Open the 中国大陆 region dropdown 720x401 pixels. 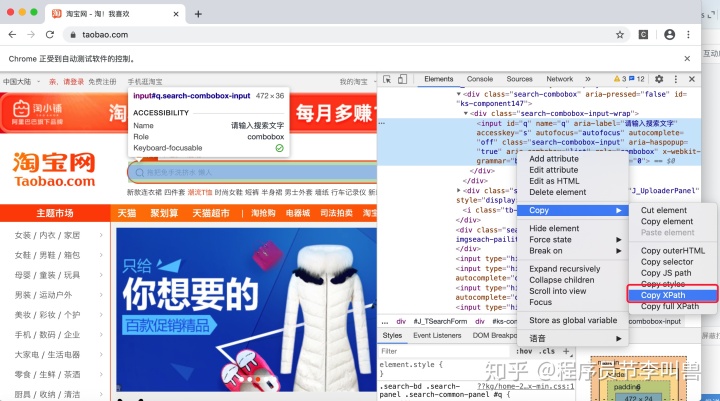click(x=22, y=82)
